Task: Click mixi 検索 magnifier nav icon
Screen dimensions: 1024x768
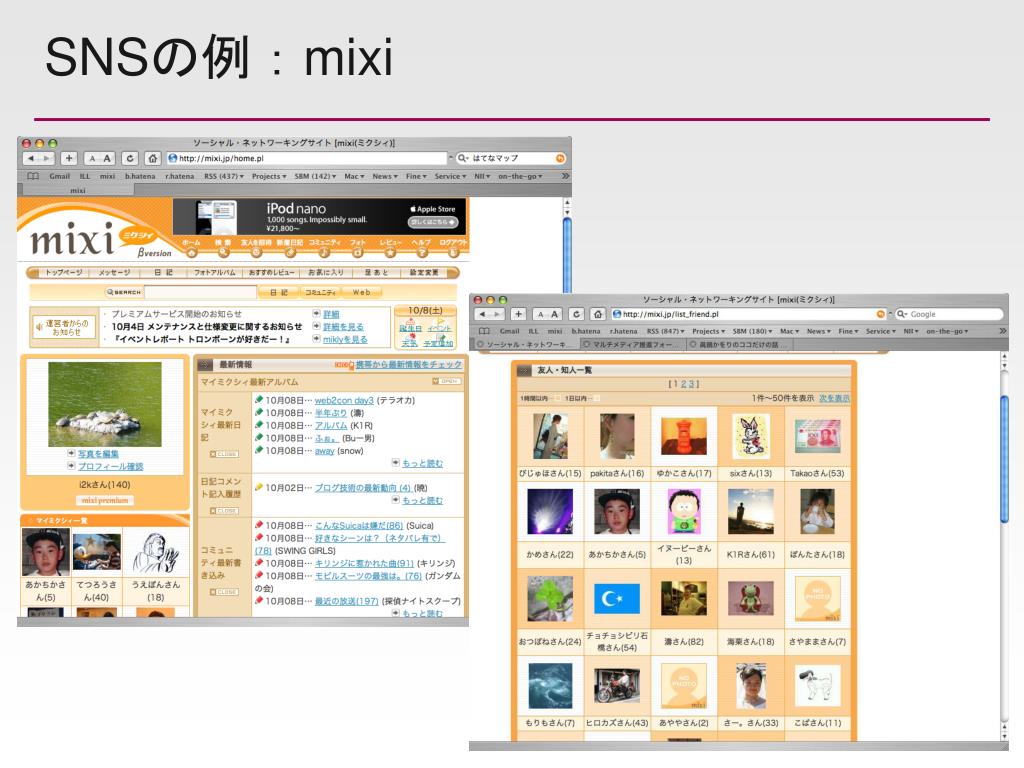Action: coord(223,253)
